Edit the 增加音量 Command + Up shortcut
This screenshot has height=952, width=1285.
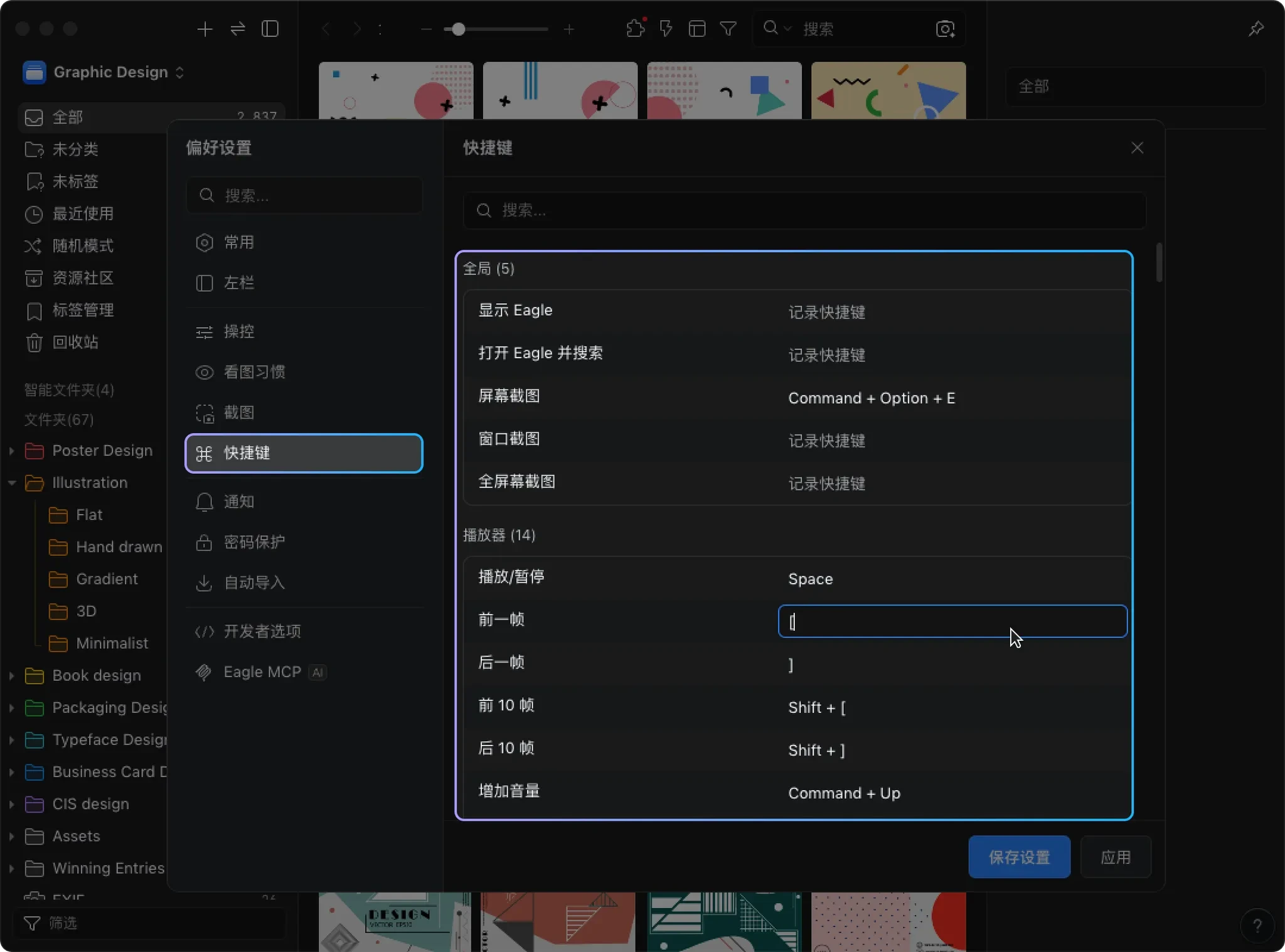(x=952, y=793)
